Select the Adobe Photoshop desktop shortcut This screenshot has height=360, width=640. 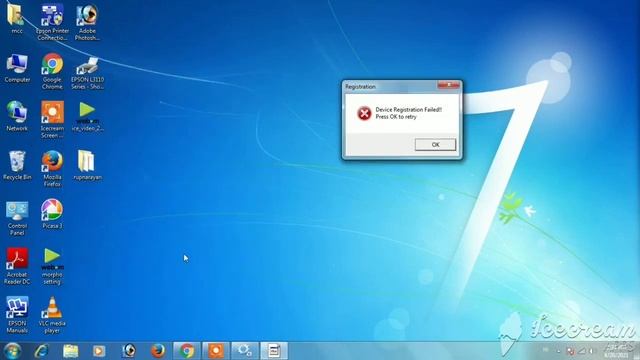pyautogui.click(x=87, y=22)
